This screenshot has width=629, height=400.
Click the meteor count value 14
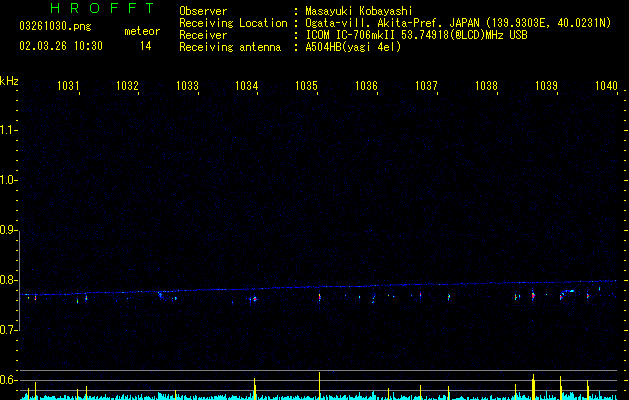[x=146, y=46]
